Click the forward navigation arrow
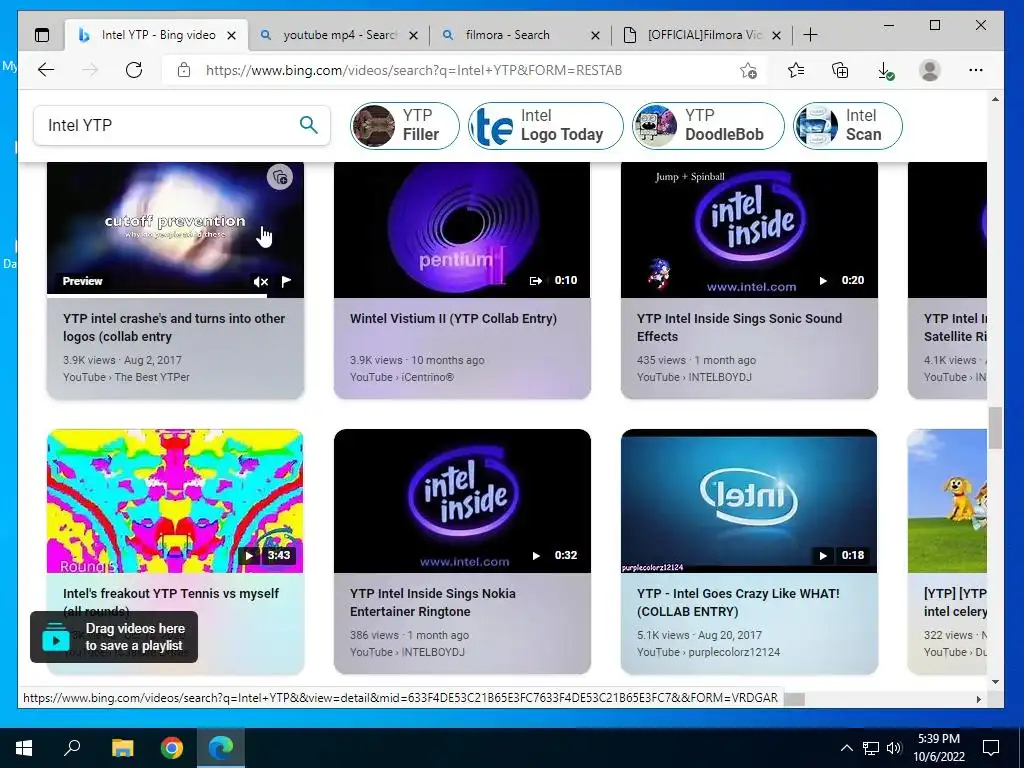Image resolution: width=1024 pixels, height=768 pixels. [x=90, y=70]
